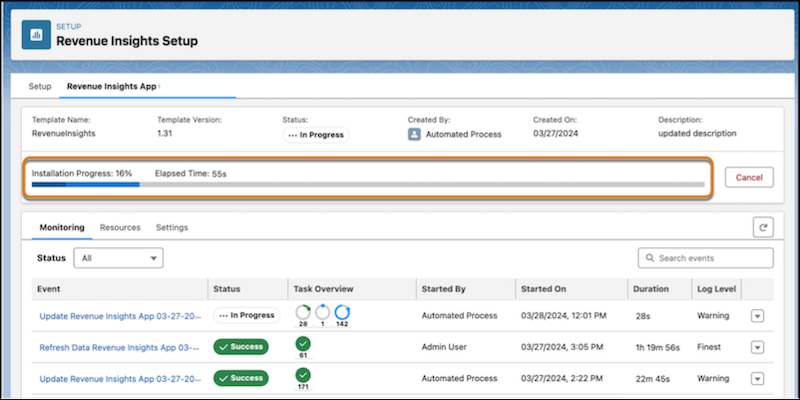Open the Status filter All dropdown
The width and height of the screenshot is (800, 400).
118,258
